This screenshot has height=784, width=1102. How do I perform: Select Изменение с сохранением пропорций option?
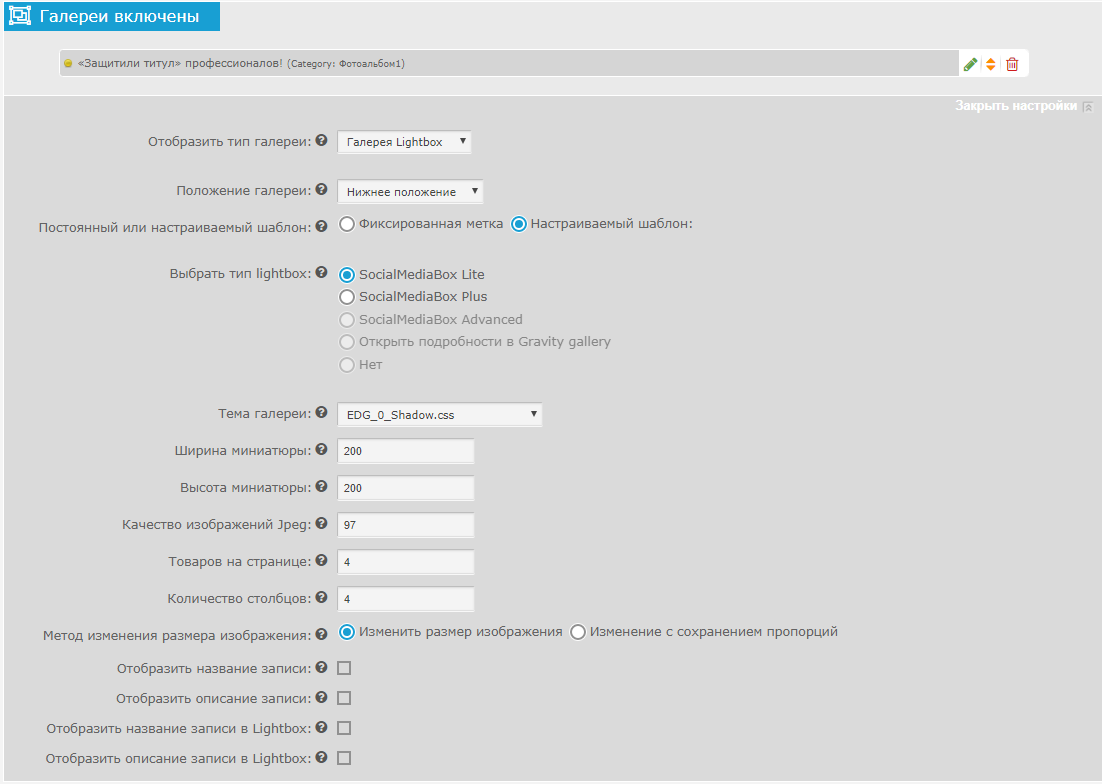578,632
